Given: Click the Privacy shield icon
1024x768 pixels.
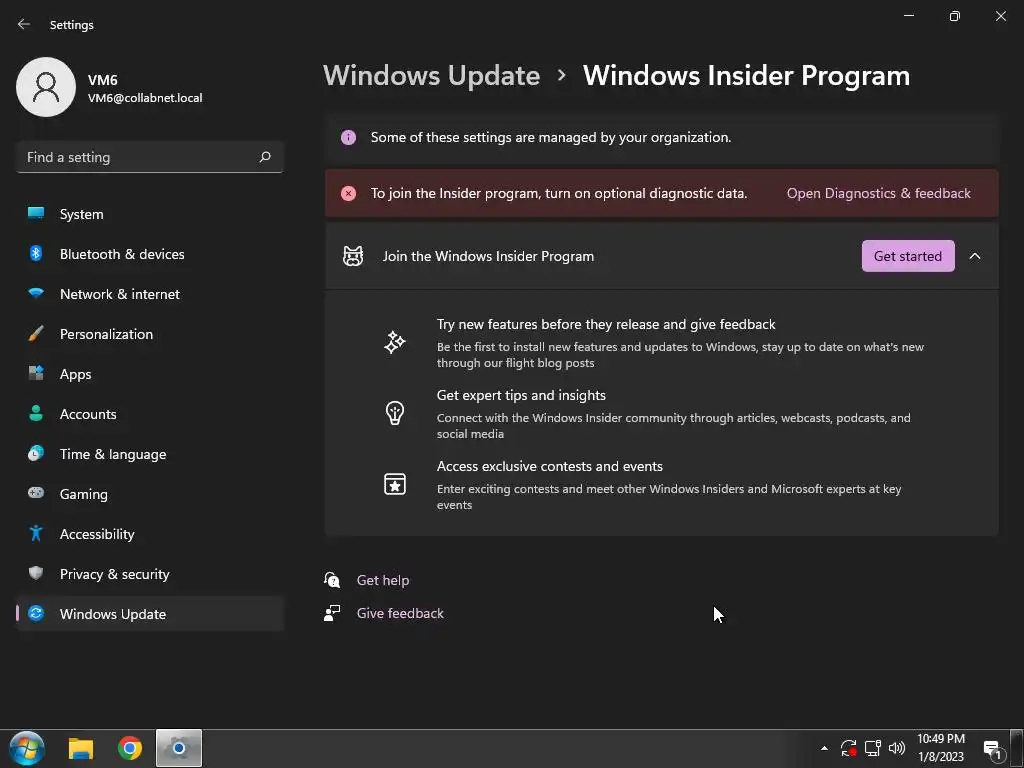Looking at the screenshot, I should click(36, 573).
